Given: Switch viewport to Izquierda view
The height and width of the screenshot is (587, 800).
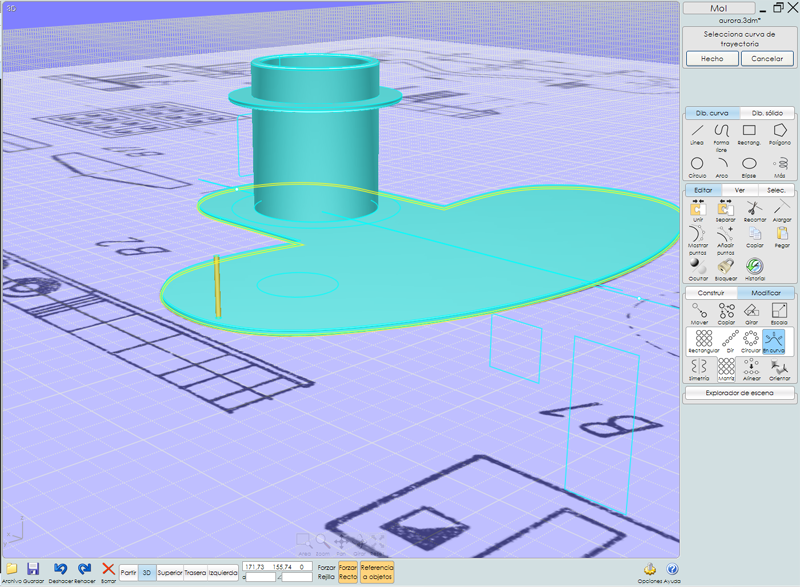Looking at the screenshot, I should (223, 573).
